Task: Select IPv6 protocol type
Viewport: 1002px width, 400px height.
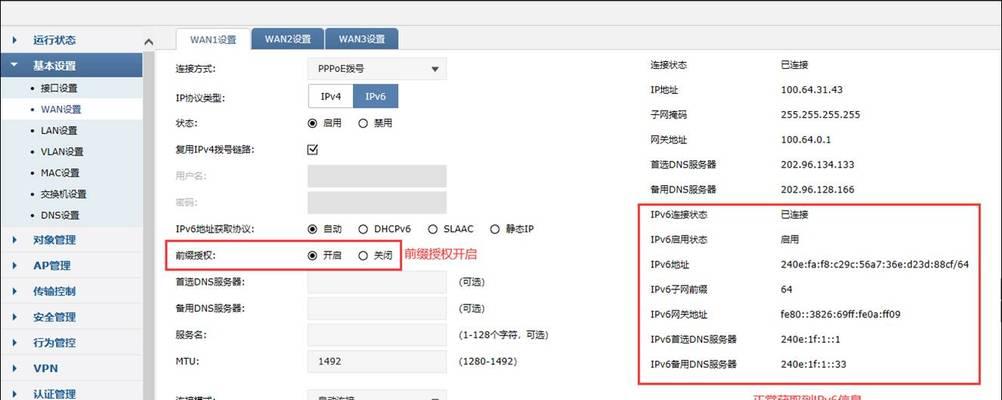Action: (376, 96)
